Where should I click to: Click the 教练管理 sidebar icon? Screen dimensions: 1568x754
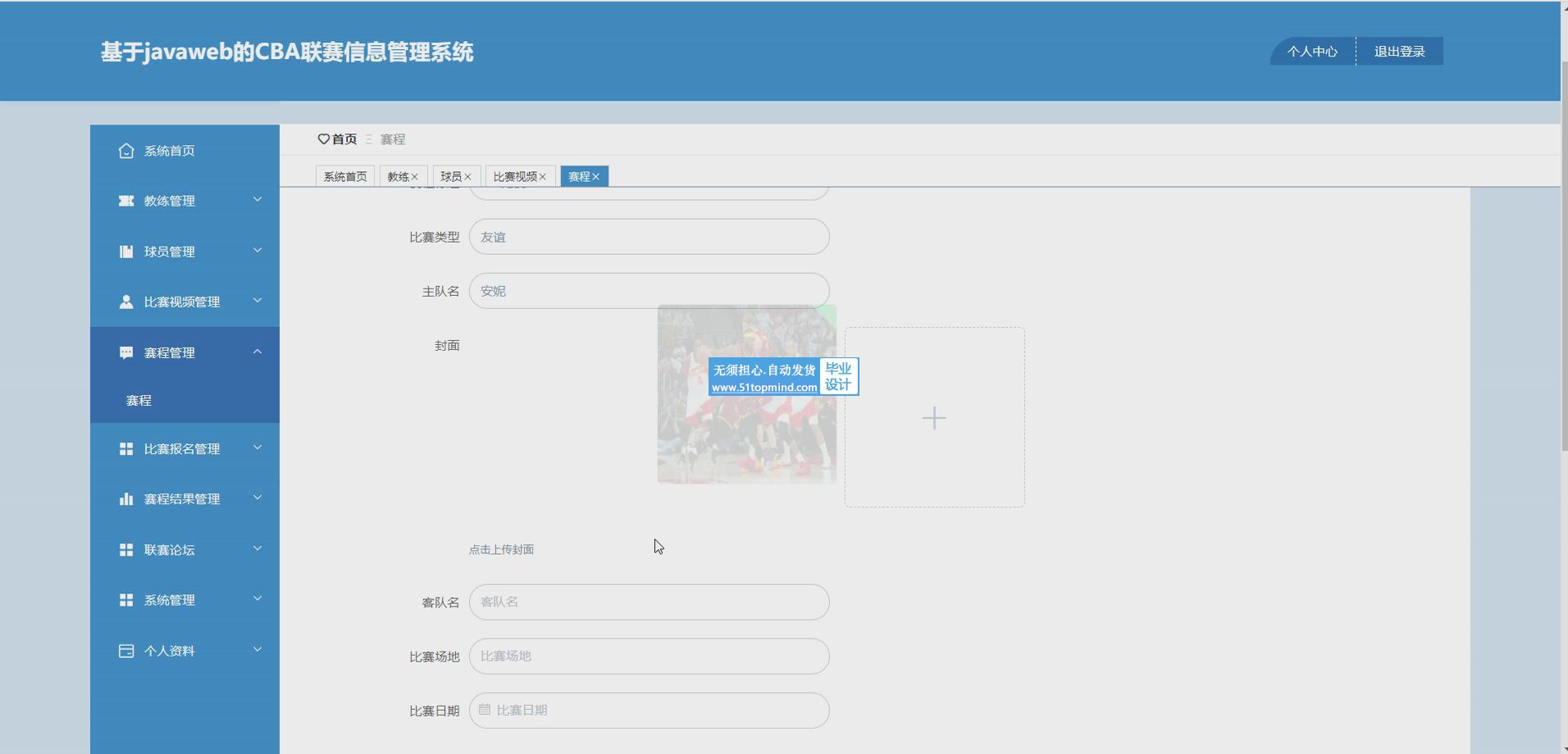(126, 201)
